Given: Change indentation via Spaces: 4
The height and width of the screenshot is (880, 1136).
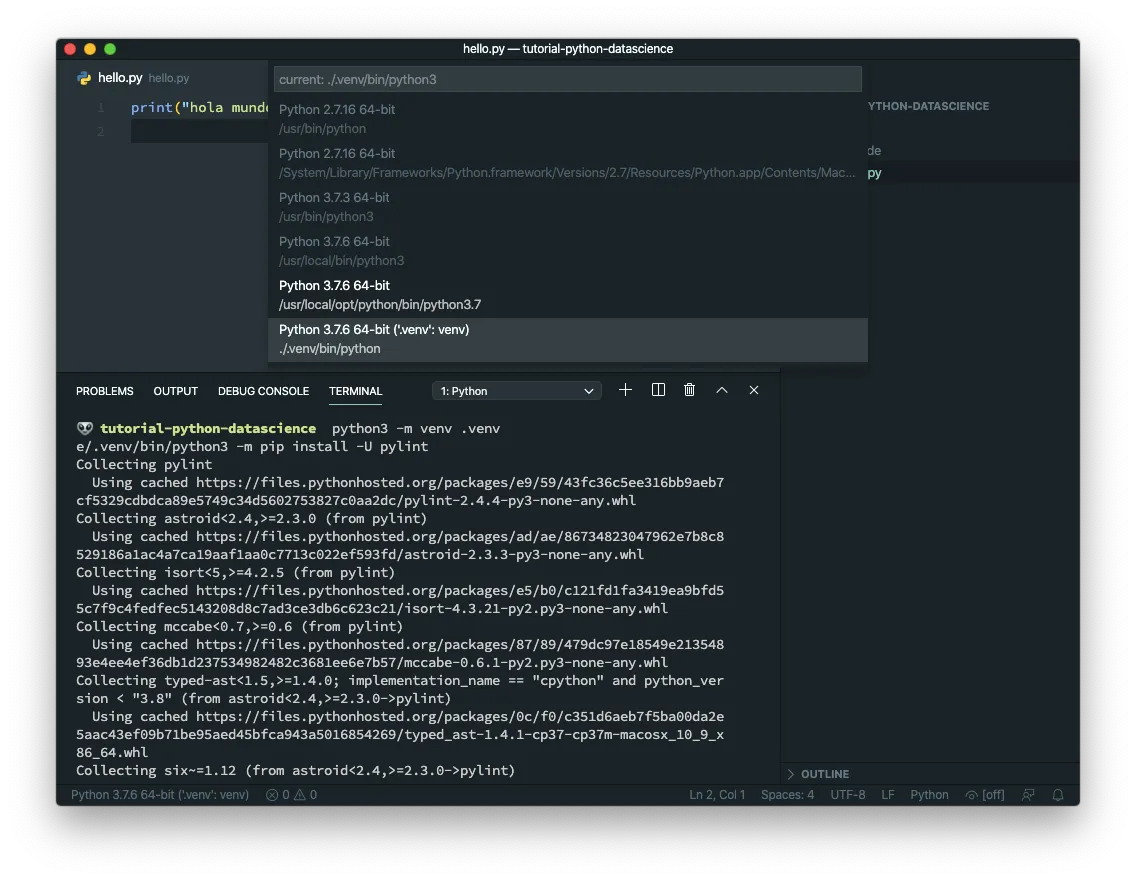Looking at the screenshot, I should pyautogui.click(x=788, y=795).
